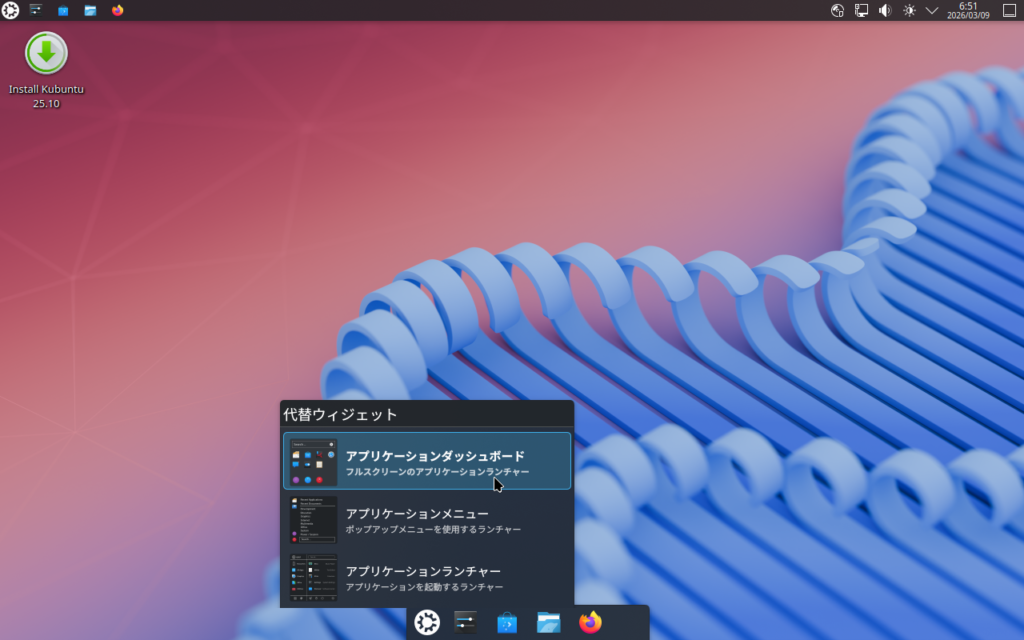The width and height of the screenshot is (1024, 640).
Task: Open Dolphin folder icon in the bottom panel
Action: [548, 622]
